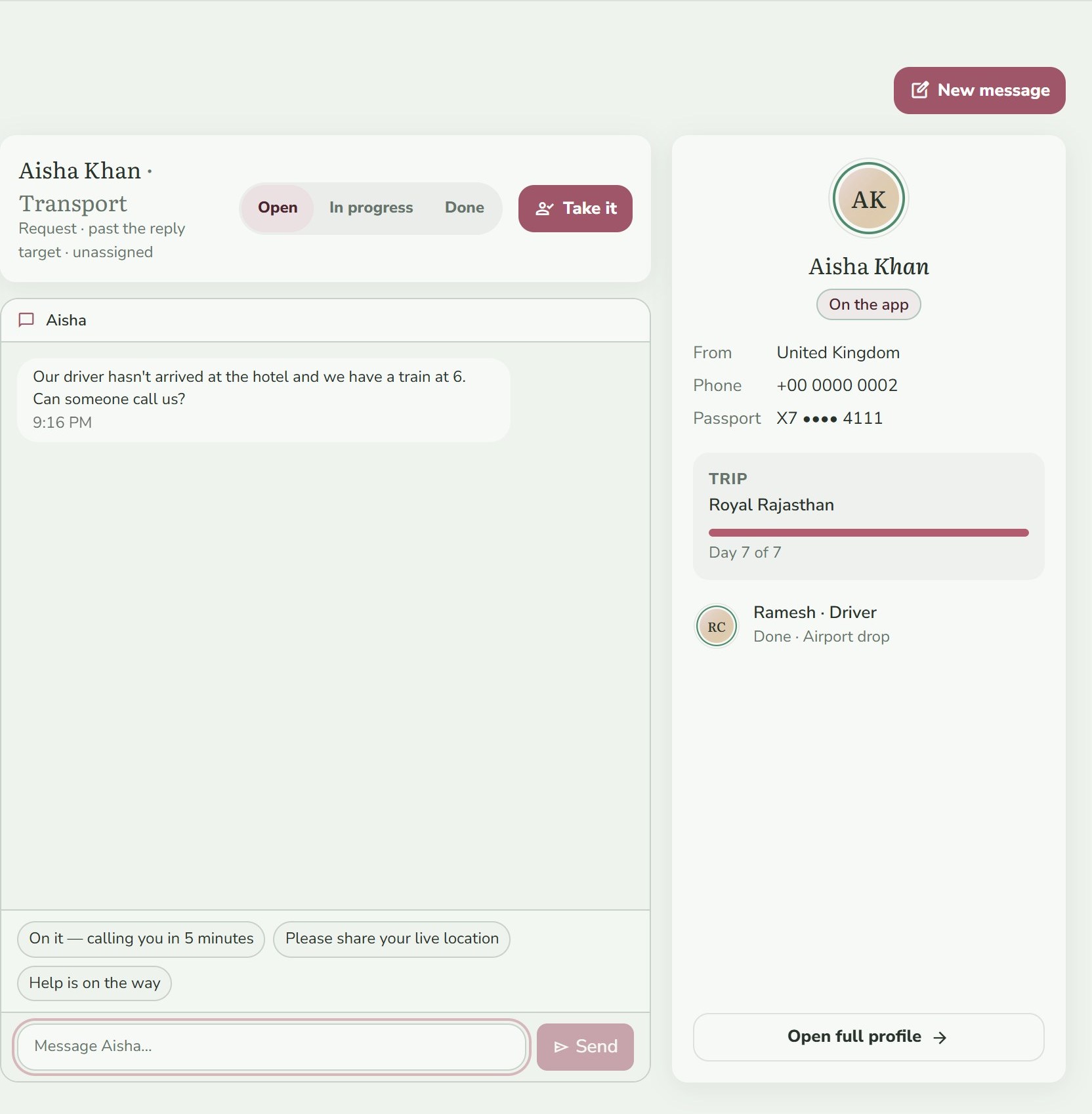Viewport: 1092px width, 1114px height.
Task: Click the arrow icon on Open full profile
Action: point(940,1037)
